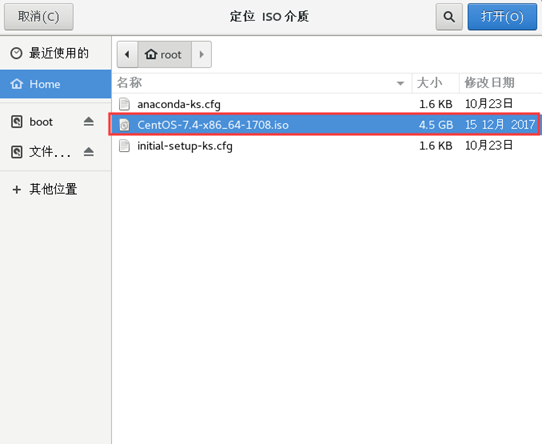This screenshot has height=444, width=542.
Task: Click the plus icon beside 其他位置
Action: [17, 189]
